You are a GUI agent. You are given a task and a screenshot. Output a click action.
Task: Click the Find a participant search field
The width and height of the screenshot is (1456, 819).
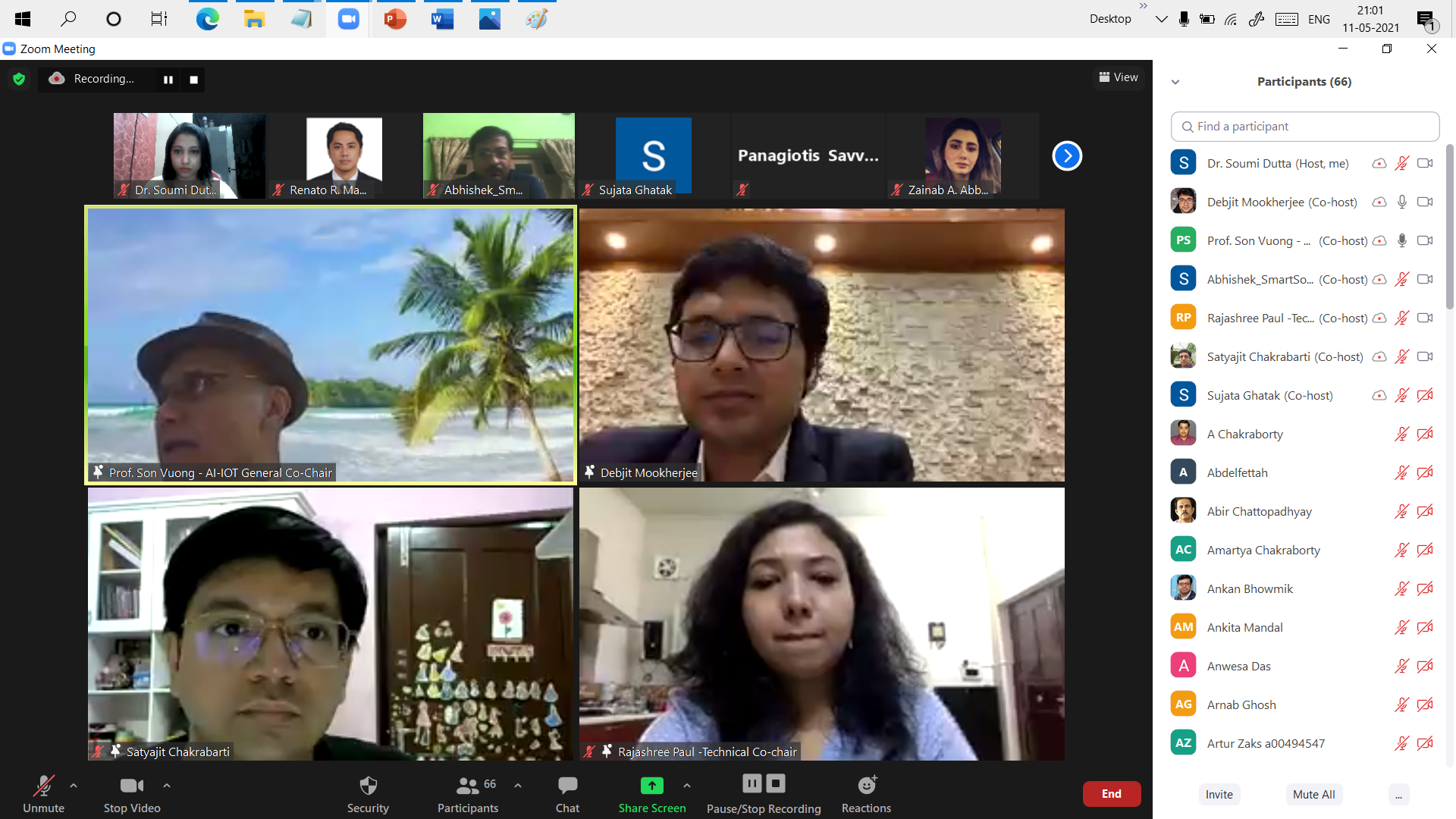tap(1305, 127)
